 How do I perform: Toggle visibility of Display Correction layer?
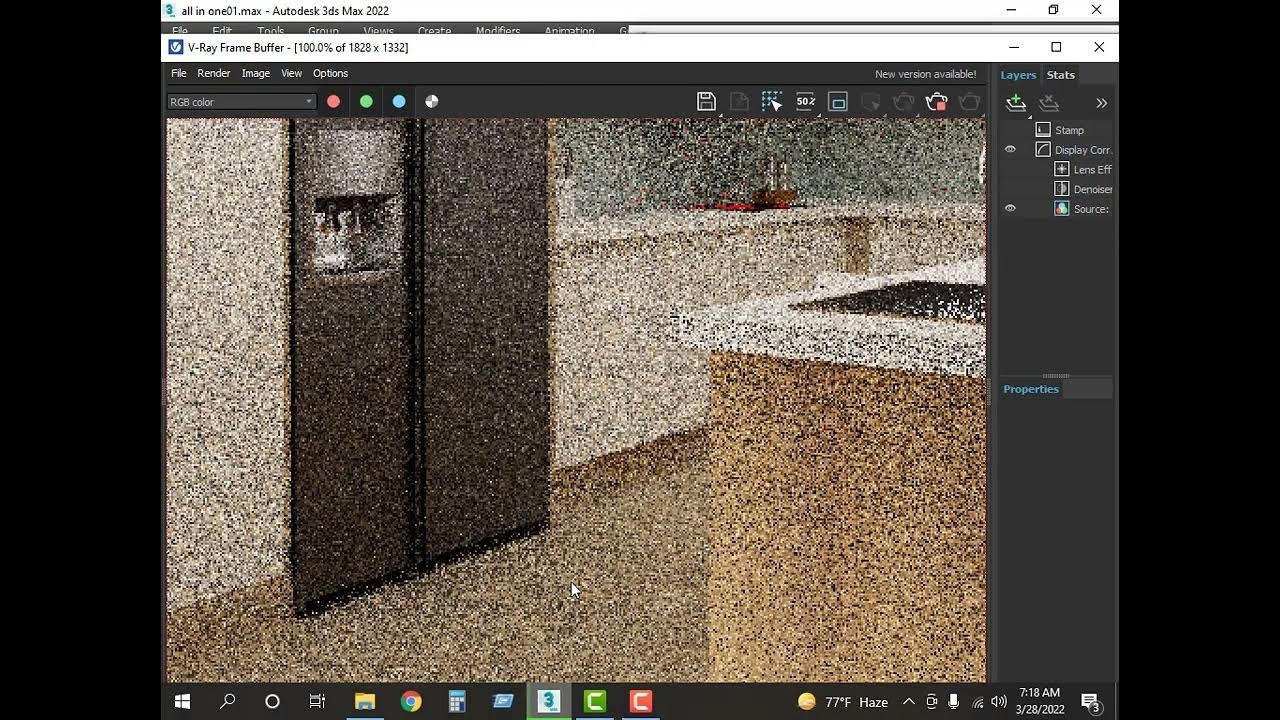point(1010,150)
